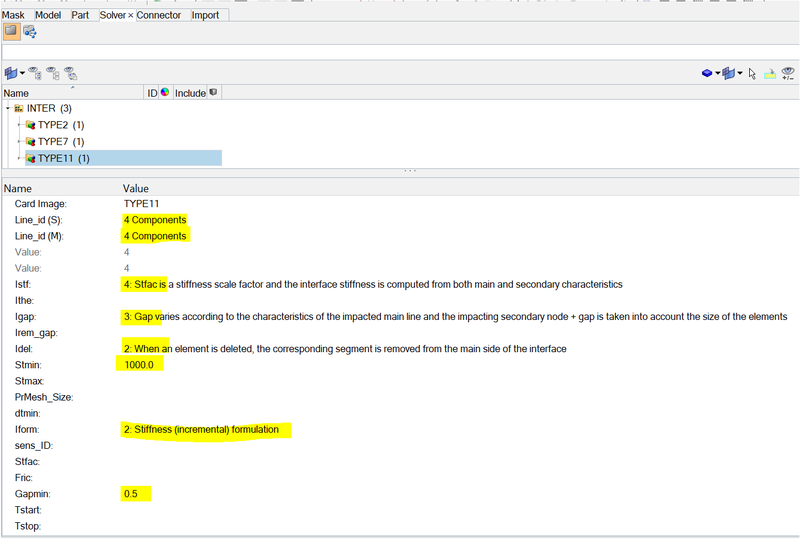Click the TYPE11 folder icon
This screenshot has width=800, height=539.
pos(31,158)
